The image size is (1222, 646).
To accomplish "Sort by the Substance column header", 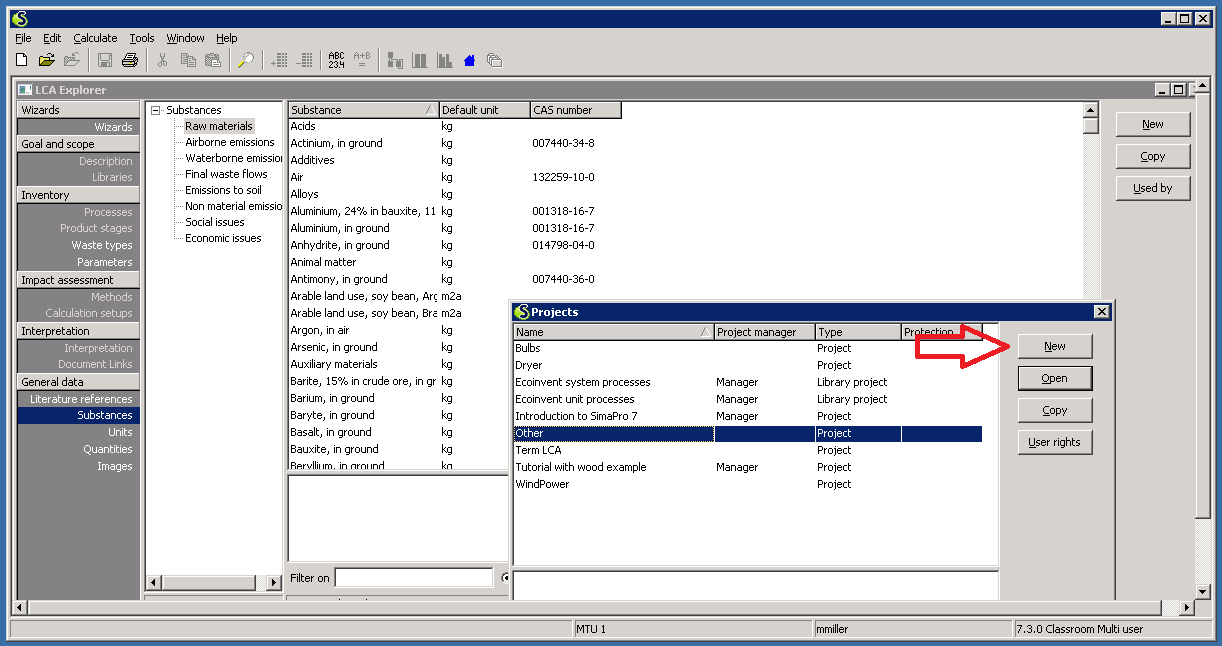I will coord(362,110).
